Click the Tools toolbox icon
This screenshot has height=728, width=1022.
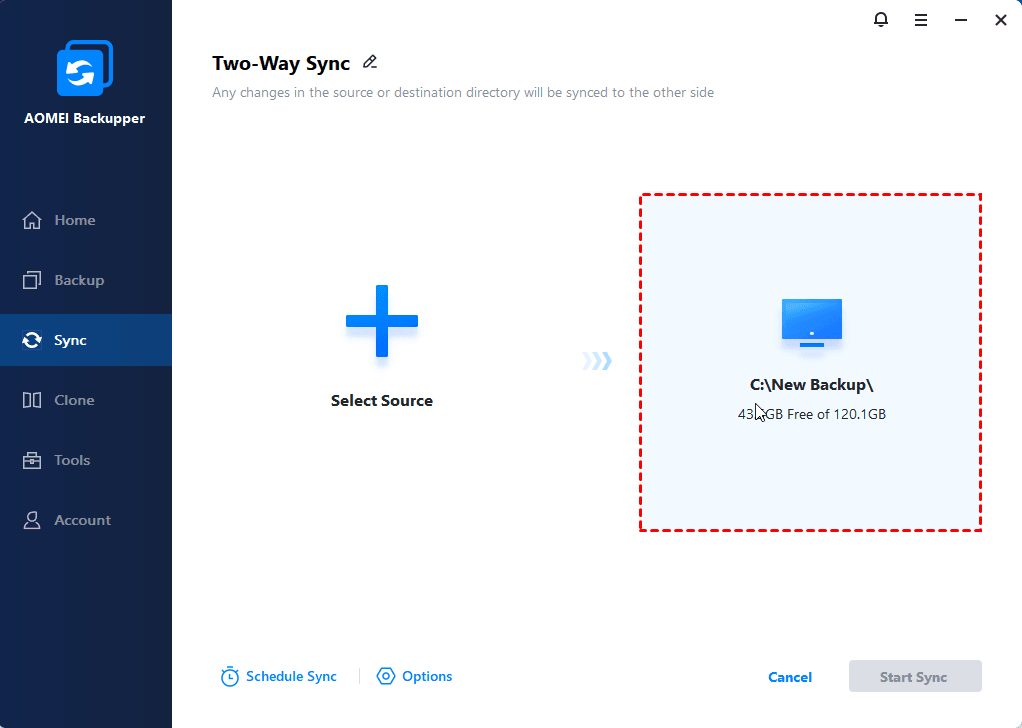coord(32,460)
